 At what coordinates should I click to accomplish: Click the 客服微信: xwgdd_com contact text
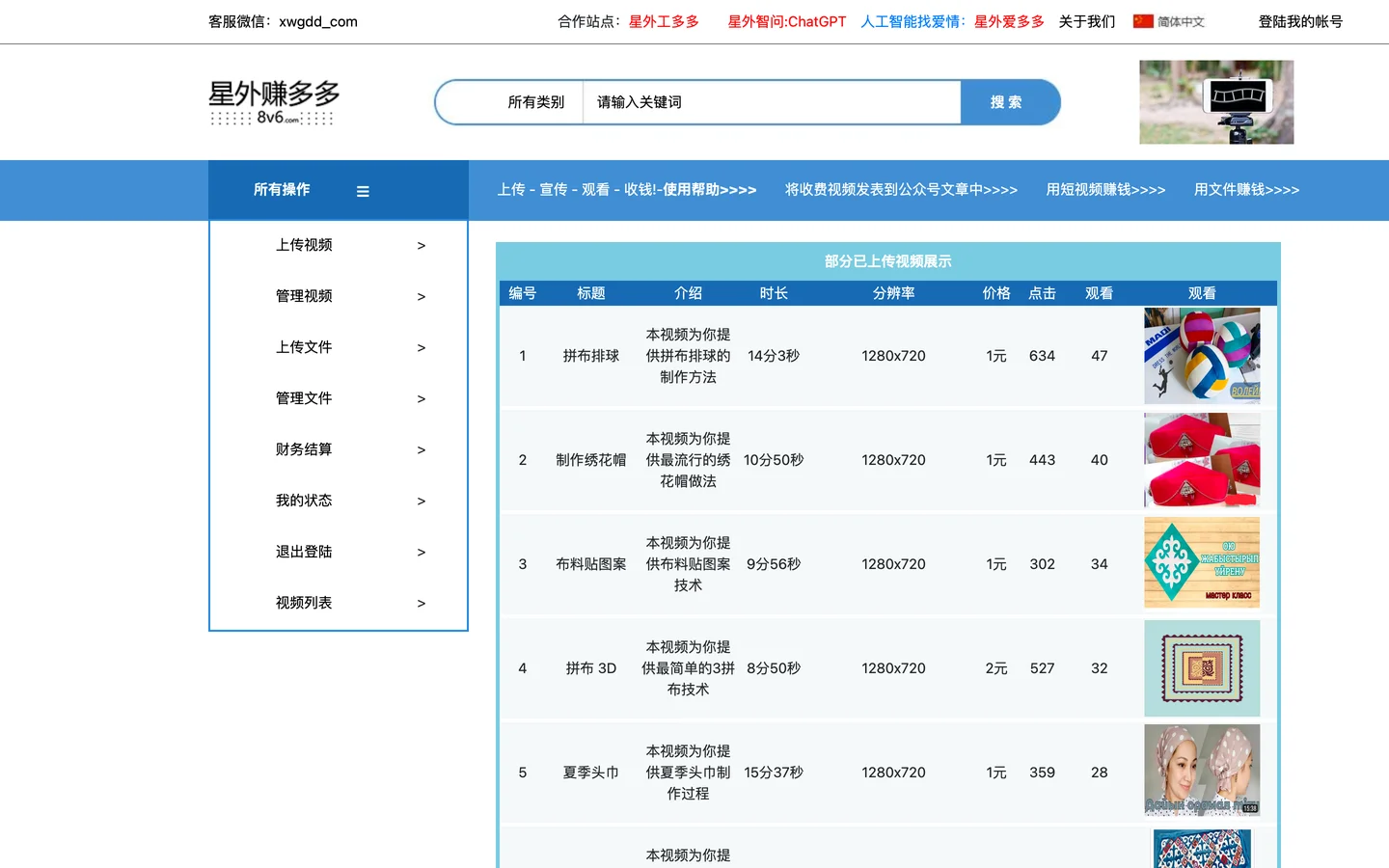click(283, 21)
